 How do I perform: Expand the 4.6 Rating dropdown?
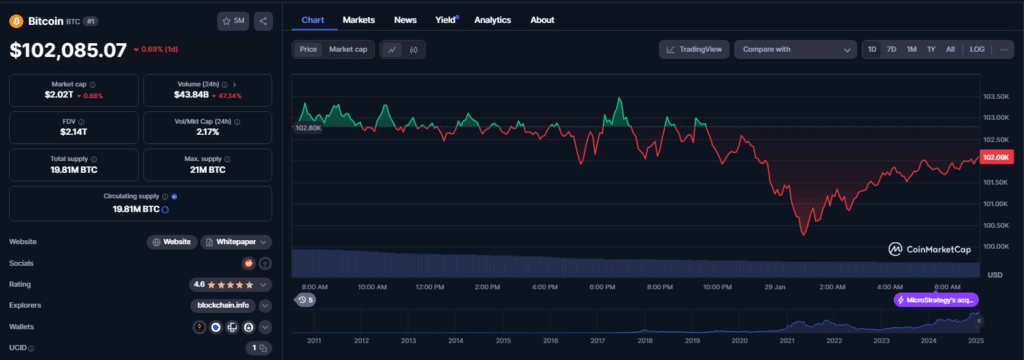pyautogui.click(x=230, y=285)
